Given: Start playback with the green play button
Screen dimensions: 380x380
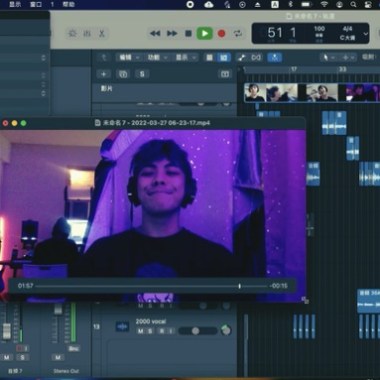Looking at the screenshot, I should (x=205, y=33).
